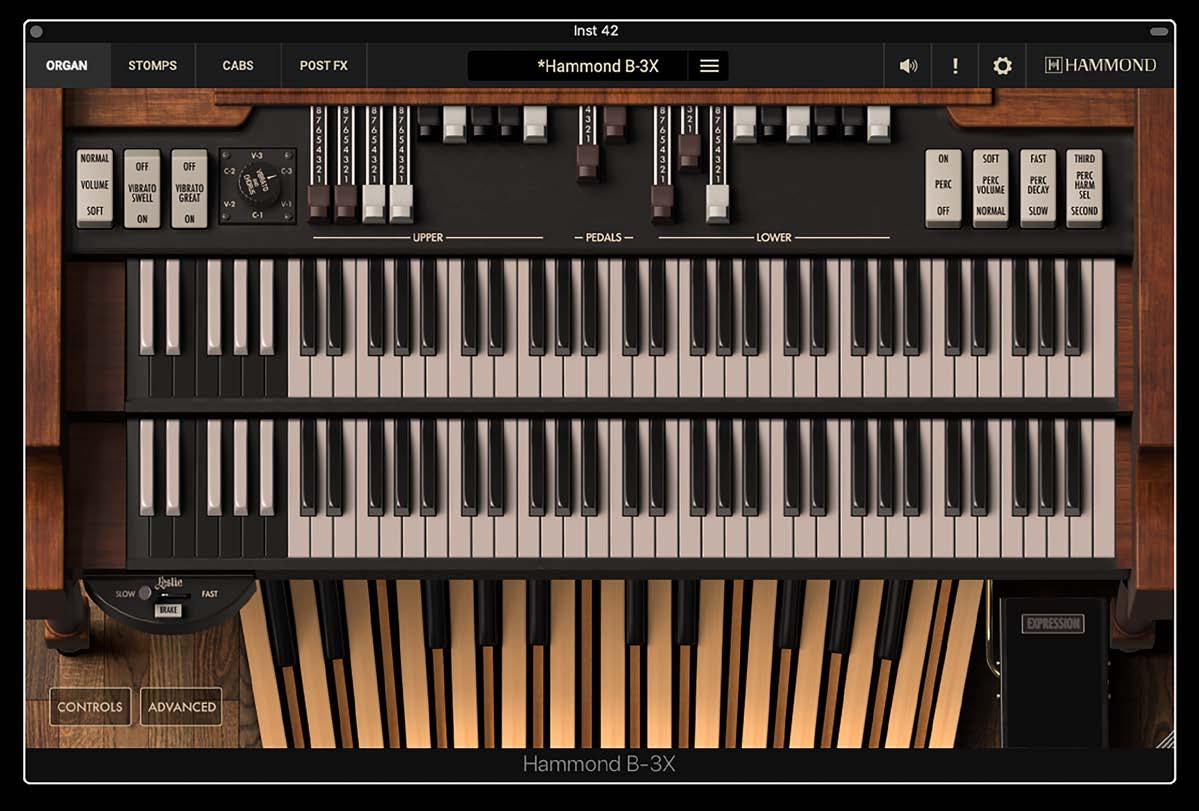
Task: Toggle the PERC HARM SEL third/second switch
Action: pos(1084,187)
